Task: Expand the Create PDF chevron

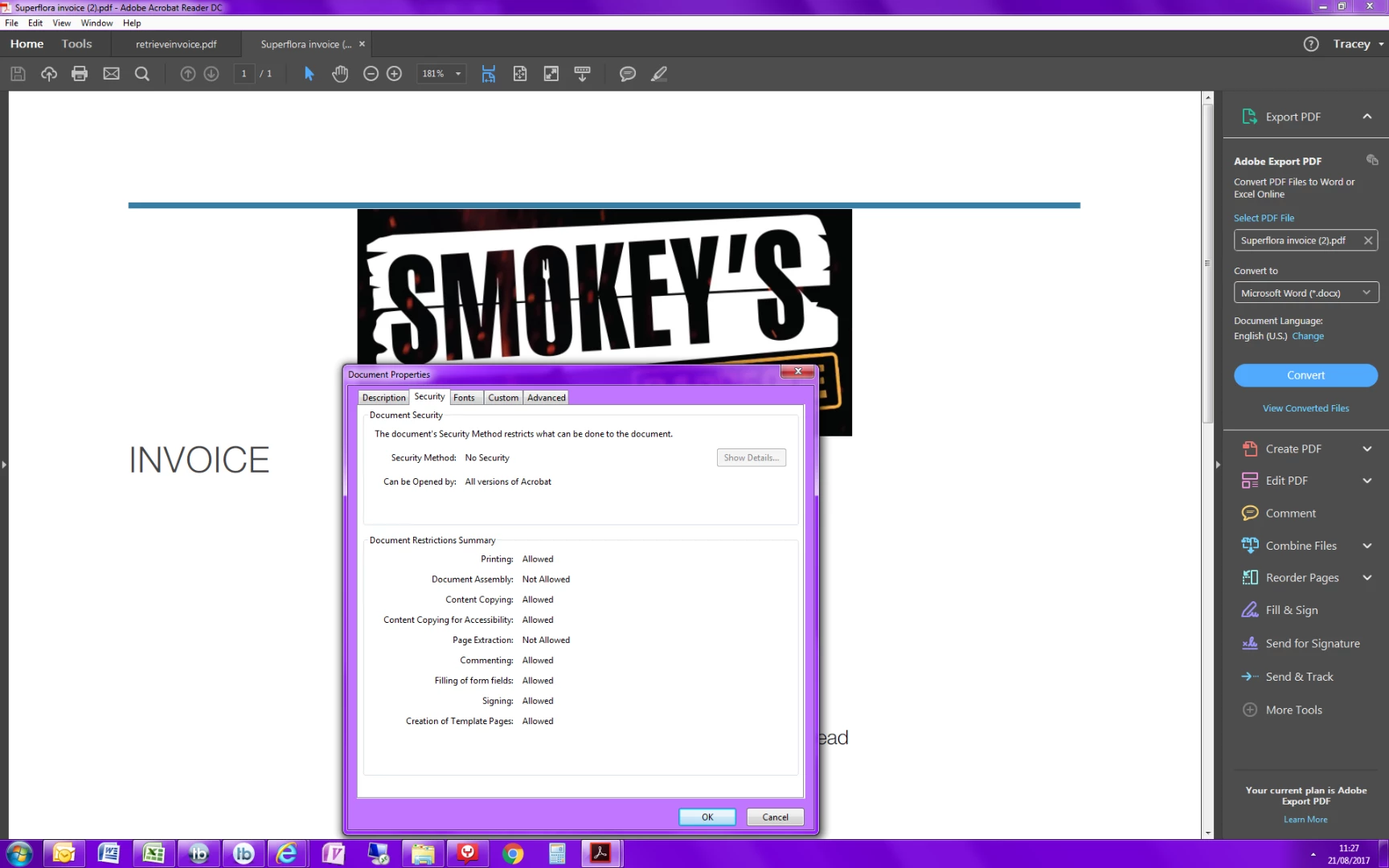Action: tap(1366, 448)
